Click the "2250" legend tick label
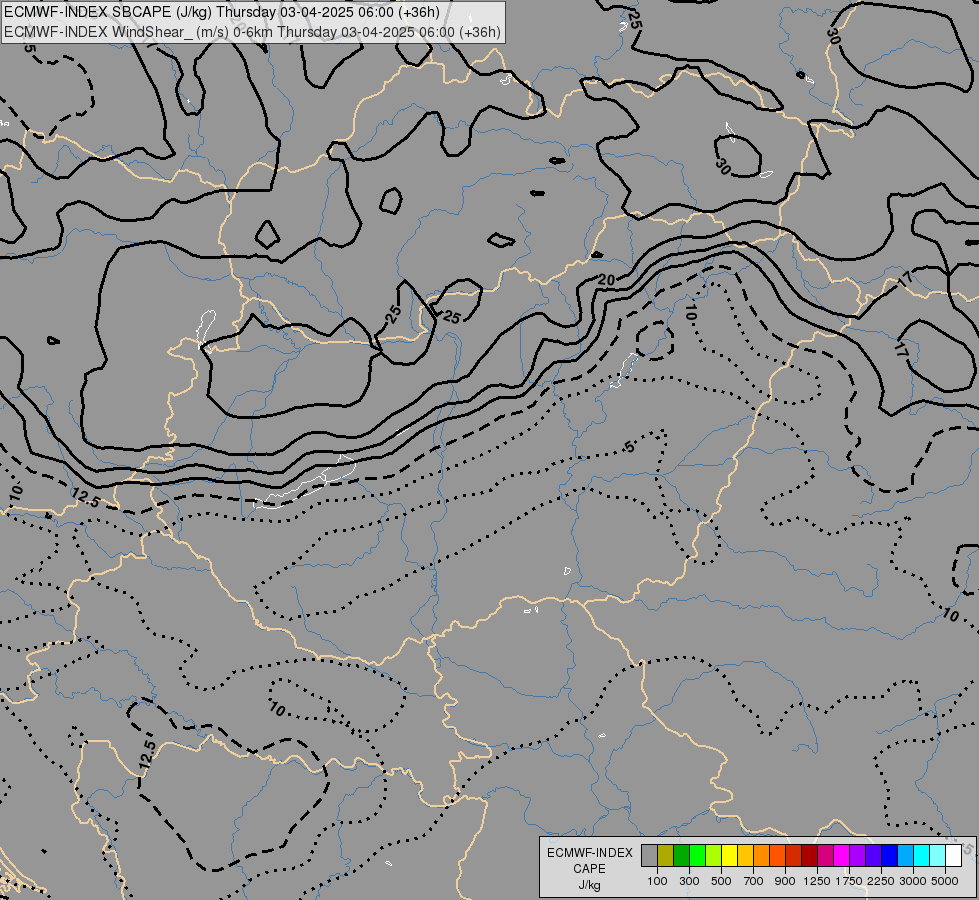This screenshot has width=979, height=900. [881, 881]
